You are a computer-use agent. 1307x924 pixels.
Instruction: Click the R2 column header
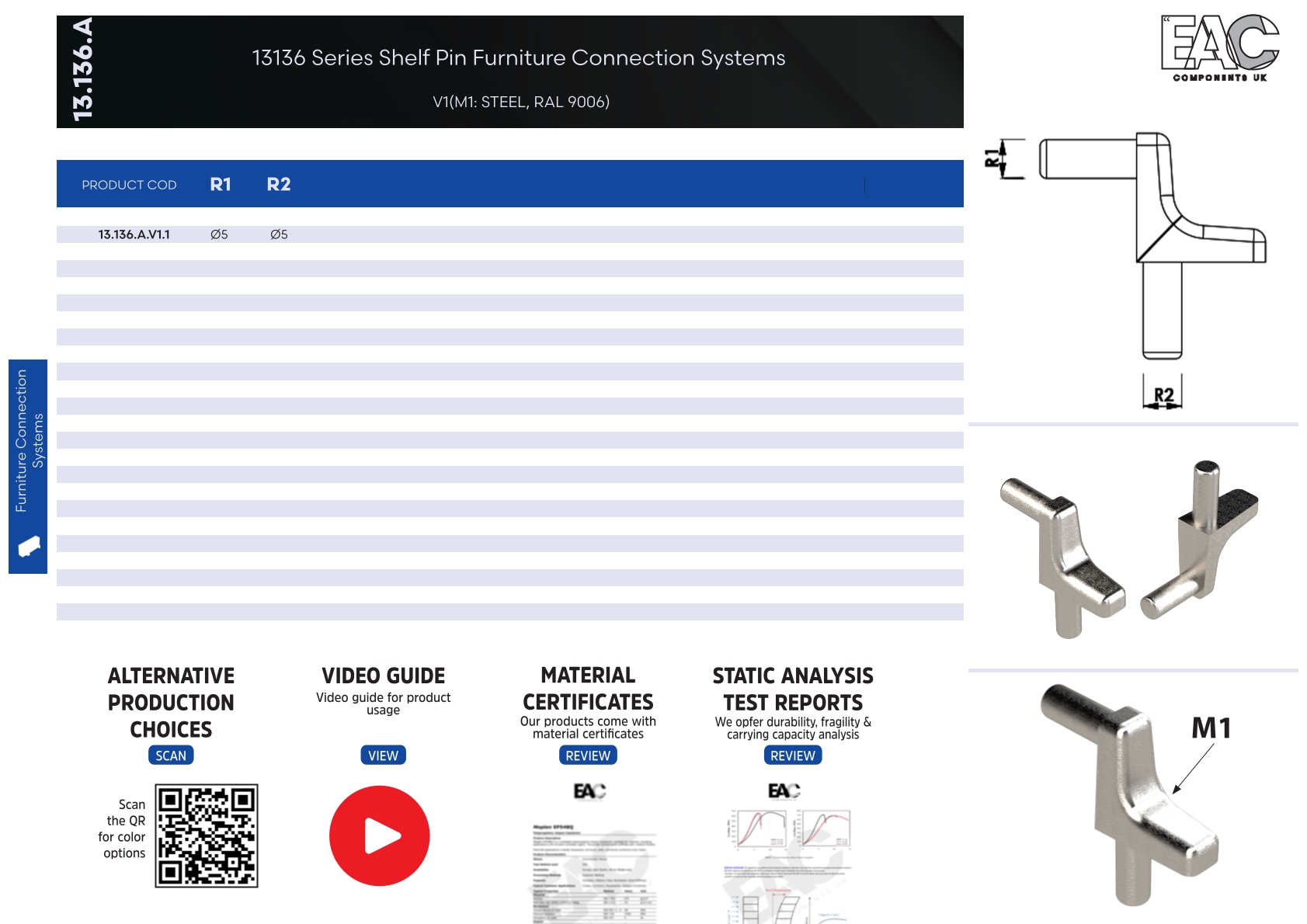pyautogui.click(x=279, y=184)
